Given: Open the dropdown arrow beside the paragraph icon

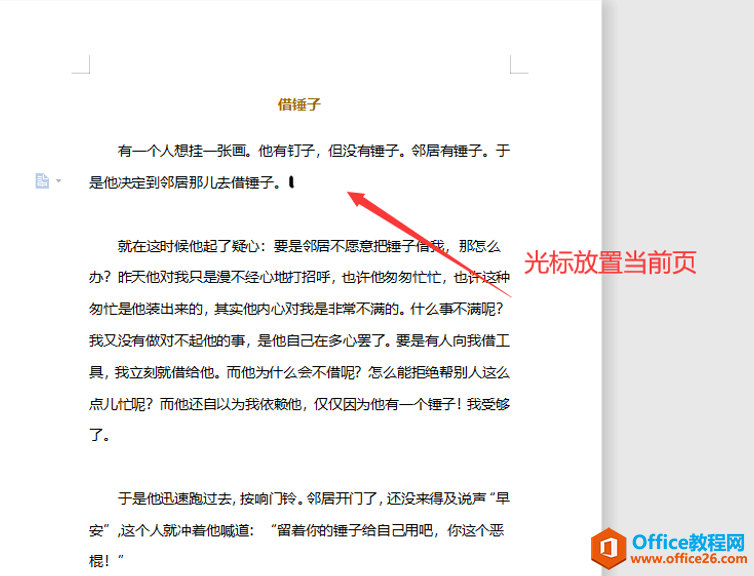Looking at the screenshot, I should [x=59, y=181].
